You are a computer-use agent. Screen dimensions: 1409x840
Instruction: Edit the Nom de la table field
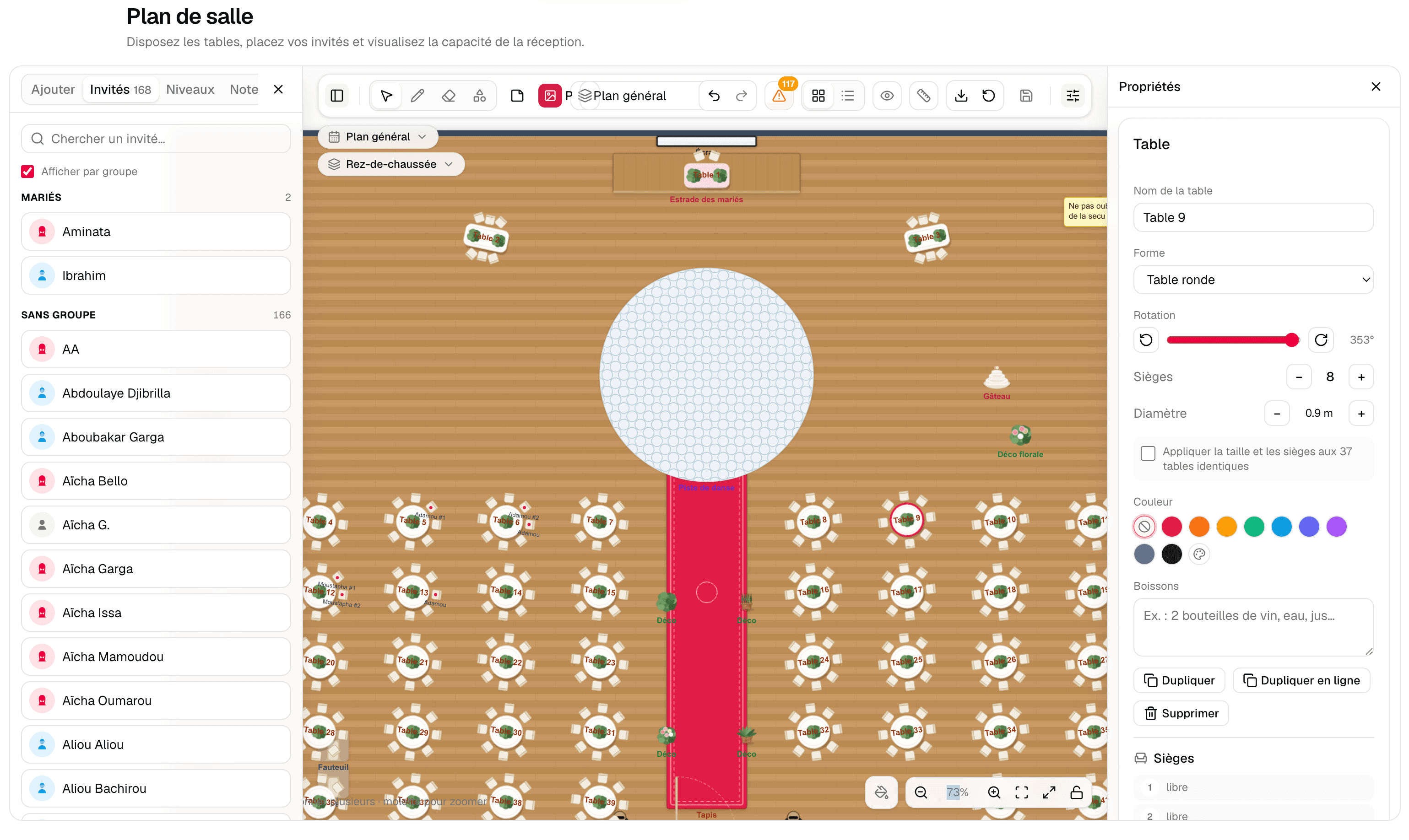pos(1253,217)
